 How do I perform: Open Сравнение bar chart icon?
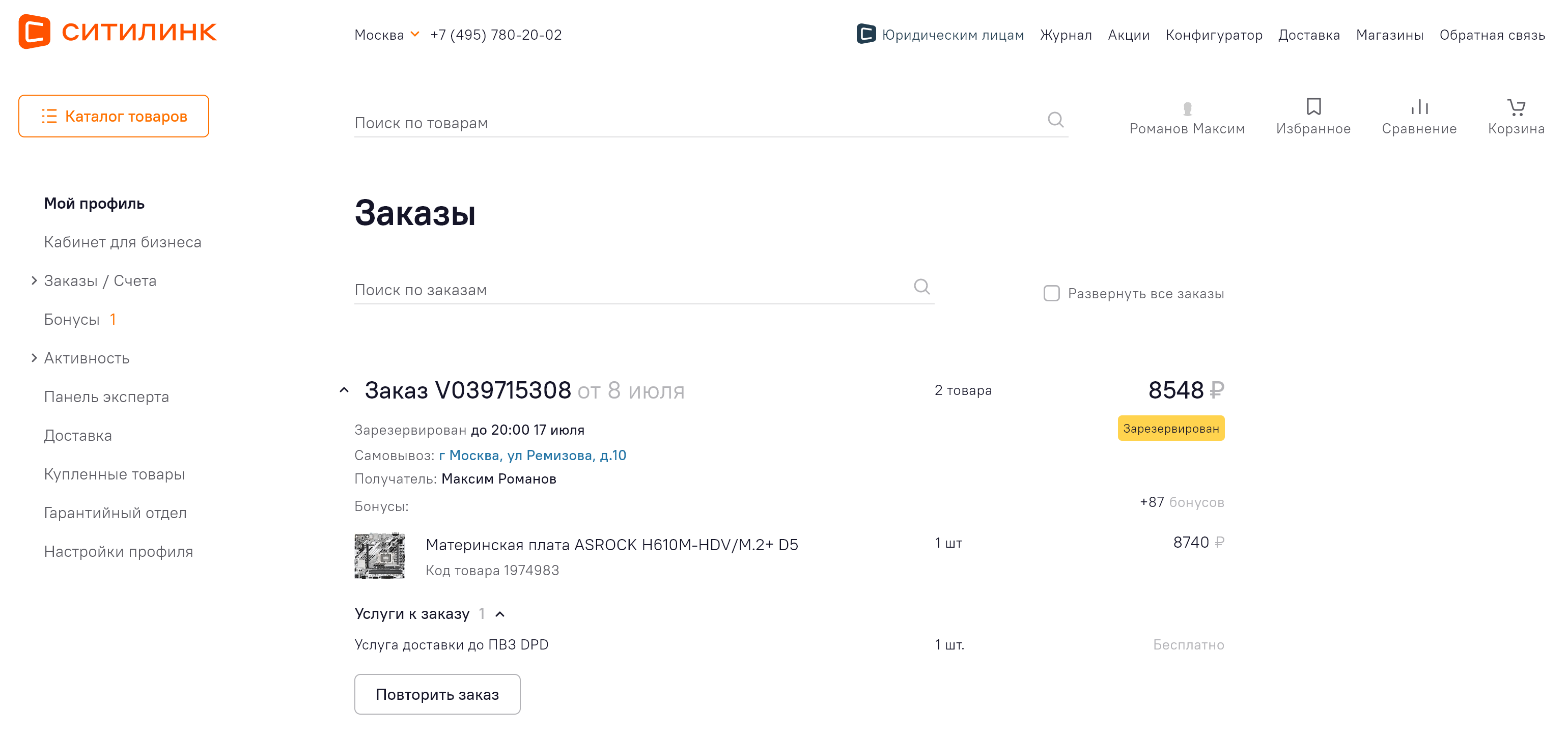1418,107
